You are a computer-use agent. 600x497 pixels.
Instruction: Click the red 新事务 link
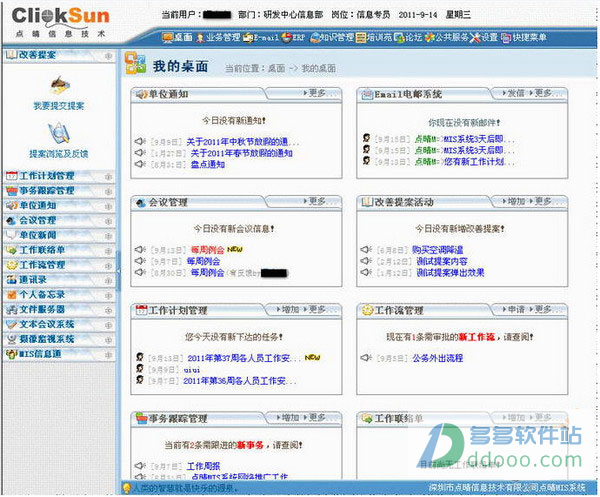click(x=250, y=445)
